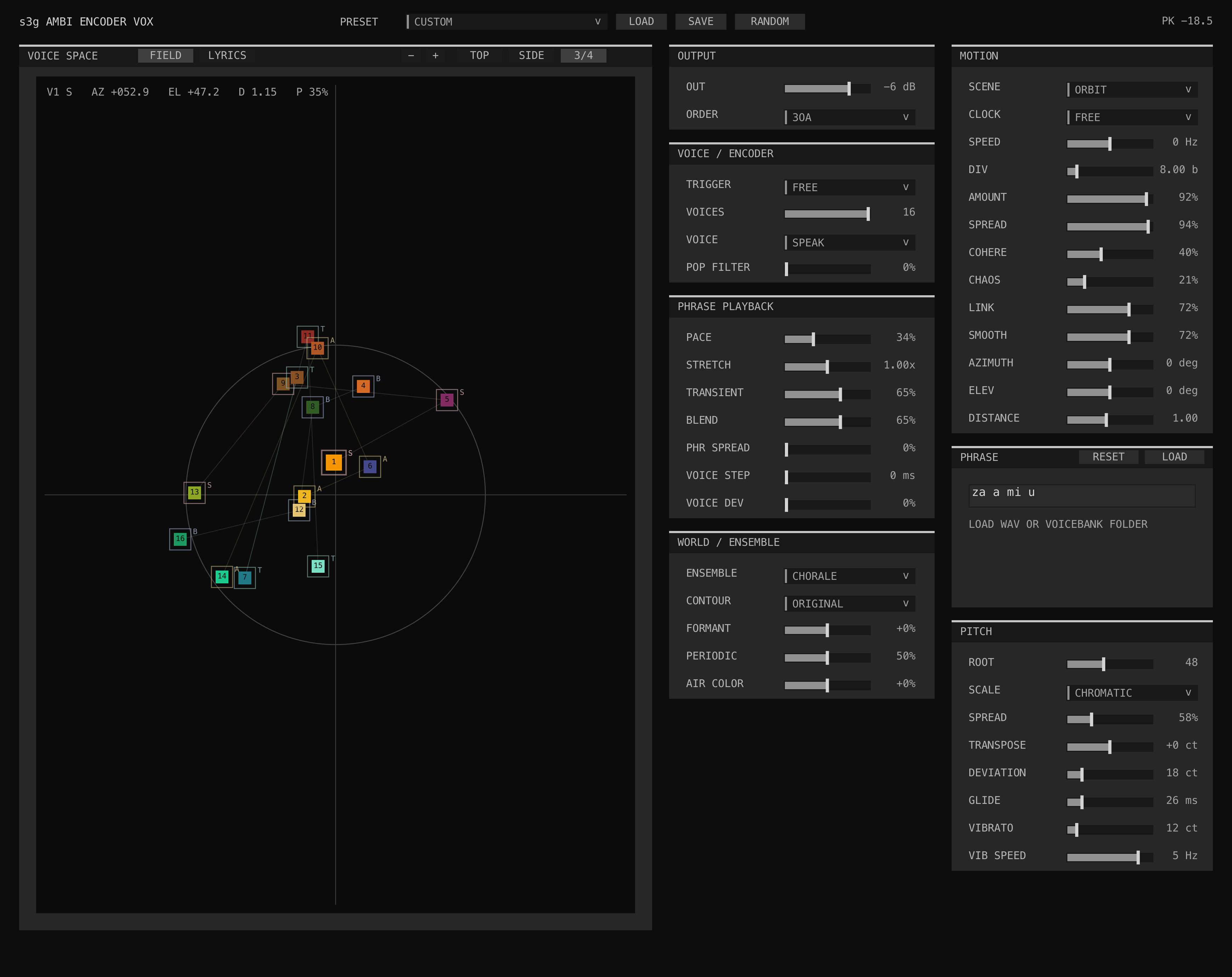Viewport: 1232px width, 977px height.
Task: Adjust CHAOS slider
Action: point(1110,282)
